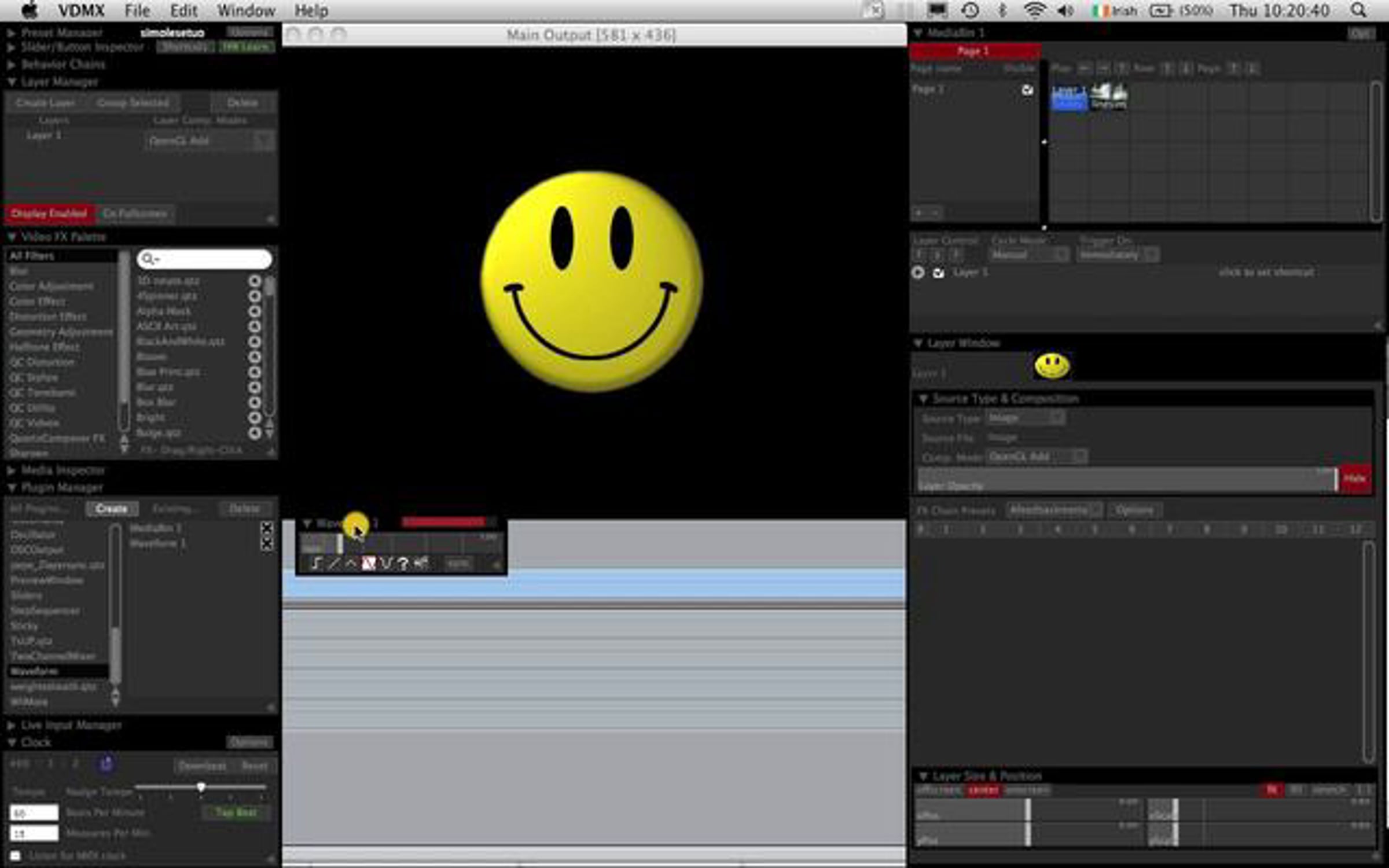Click the Tap Beat button
This screenshot has height=868, width=1389.
pyautogui.click(x=236, y=812)
